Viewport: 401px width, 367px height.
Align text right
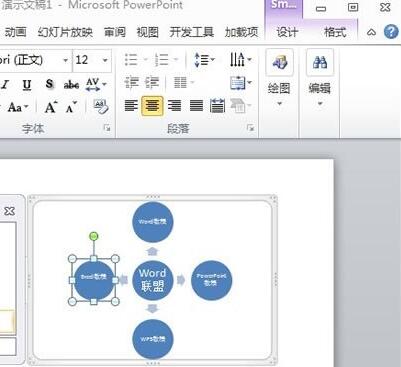click(174, 106)
